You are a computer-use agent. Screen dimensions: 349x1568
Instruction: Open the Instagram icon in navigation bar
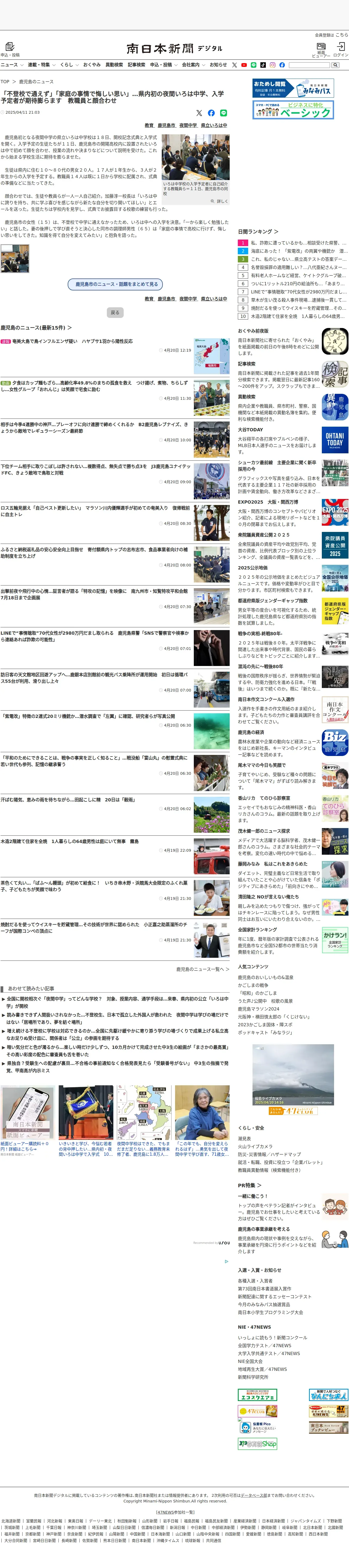(272, 65)
